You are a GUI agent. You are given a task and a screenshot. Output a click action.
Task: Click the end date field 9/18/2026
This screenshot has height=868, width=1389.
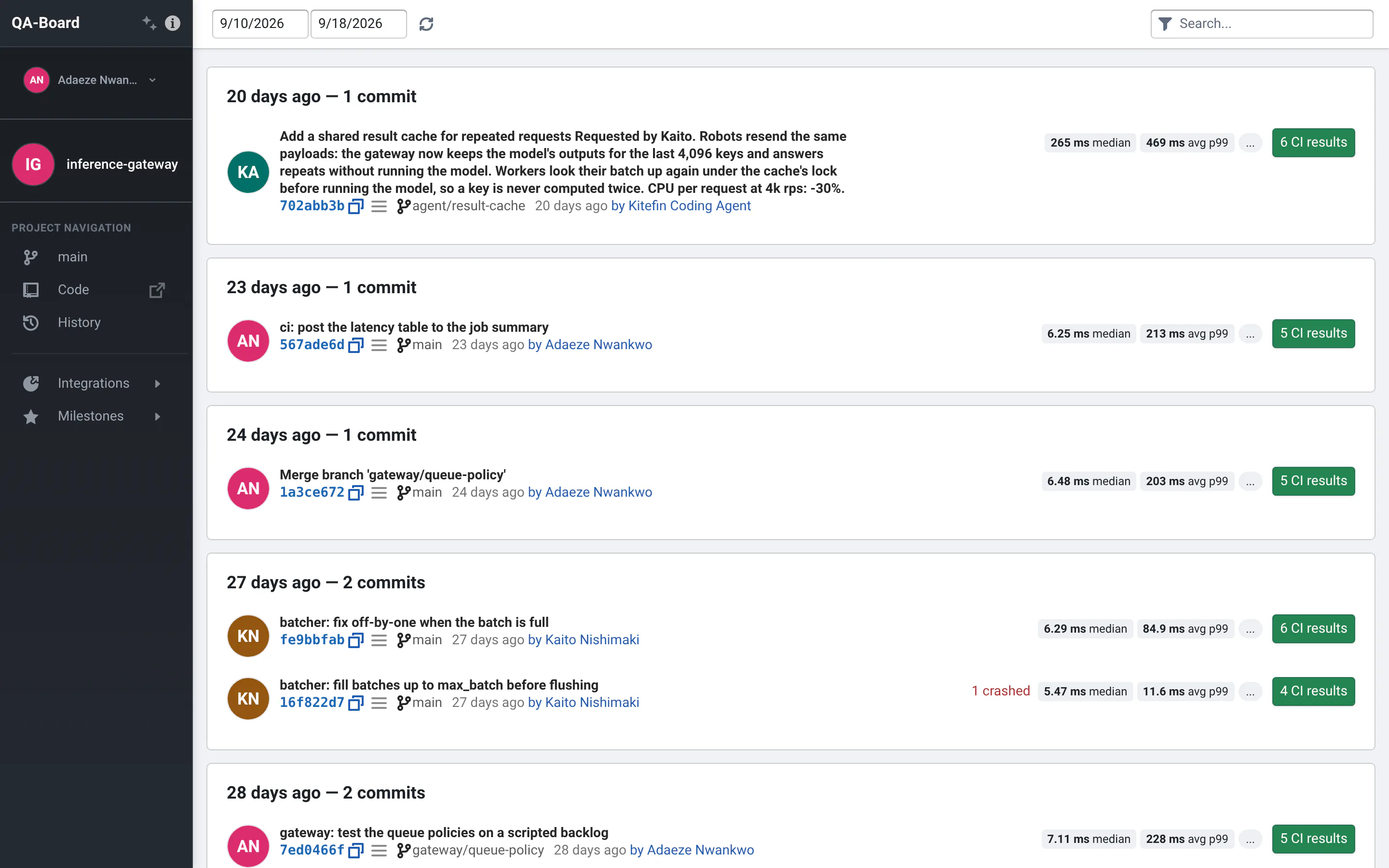(359, 24)
